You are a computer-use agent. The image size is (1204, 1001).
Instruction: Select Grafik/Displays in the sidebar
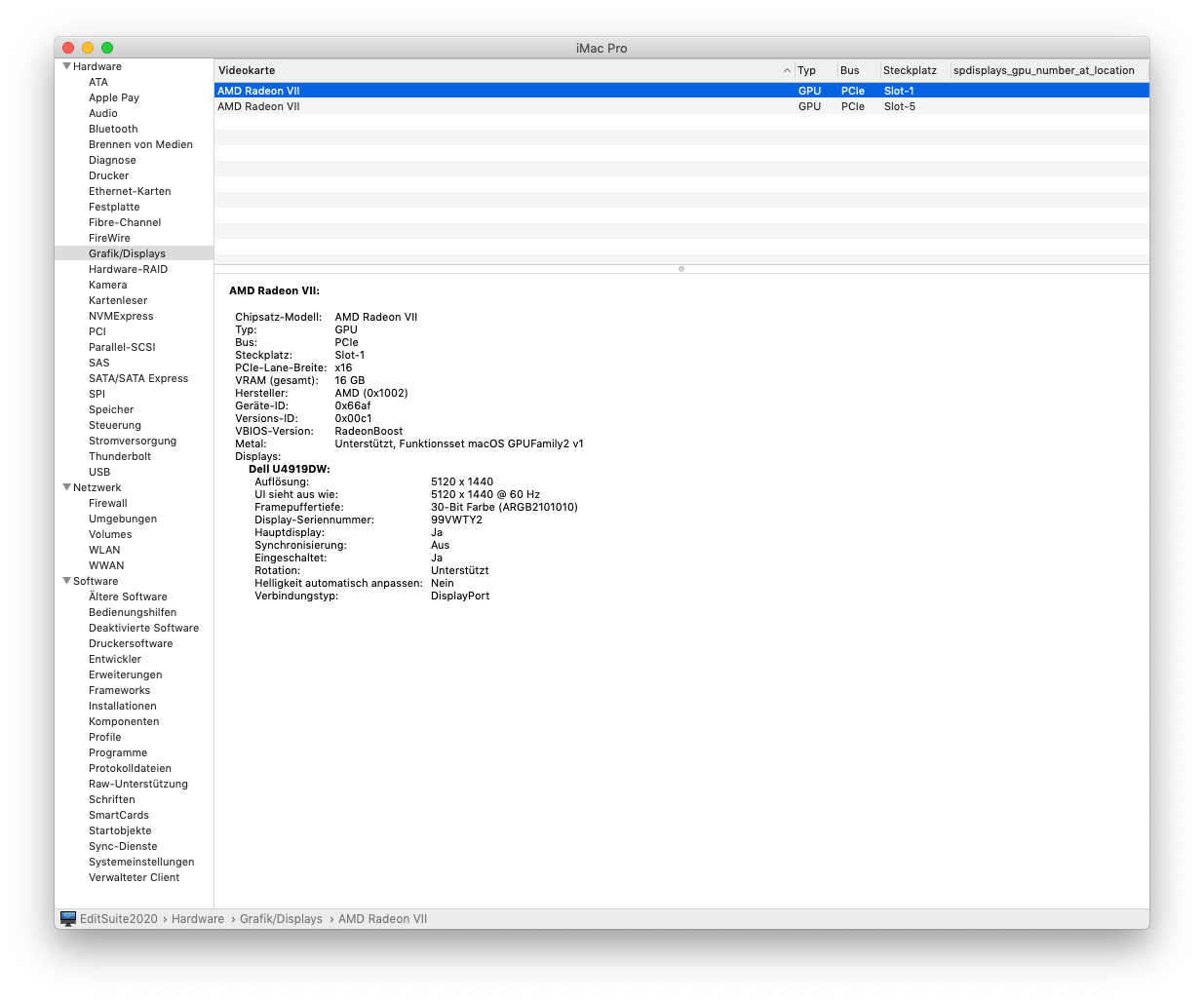[x=134, y=253]
